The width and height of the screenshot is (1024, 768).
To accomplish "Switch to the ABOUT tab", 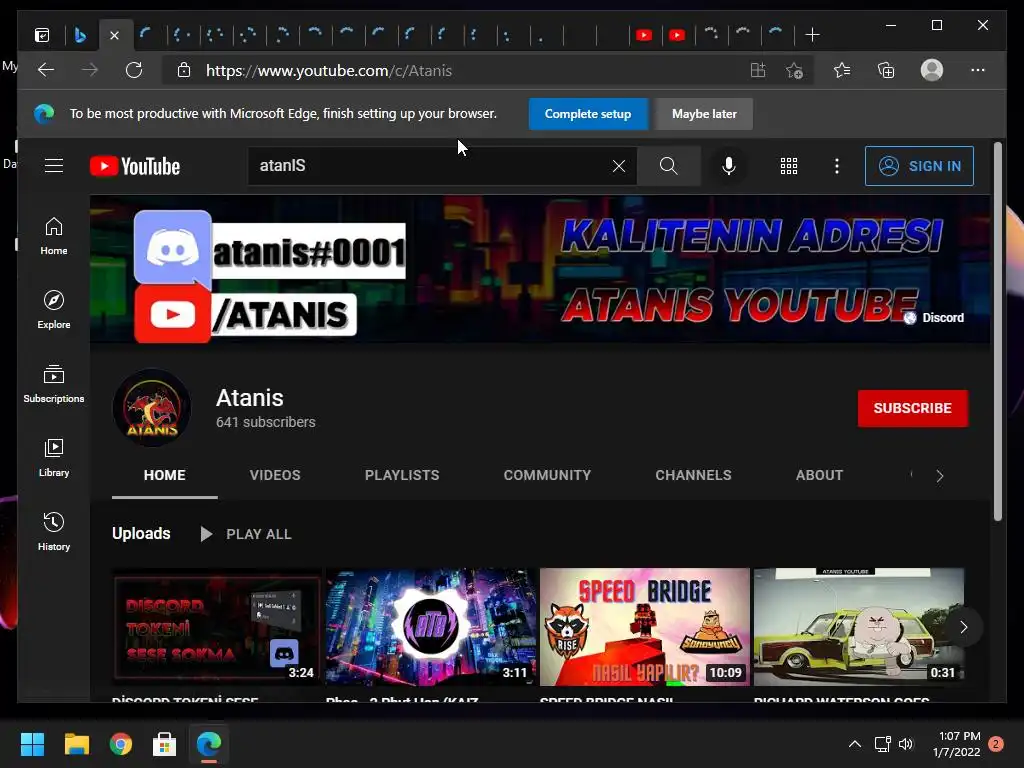I will [820, 475].
